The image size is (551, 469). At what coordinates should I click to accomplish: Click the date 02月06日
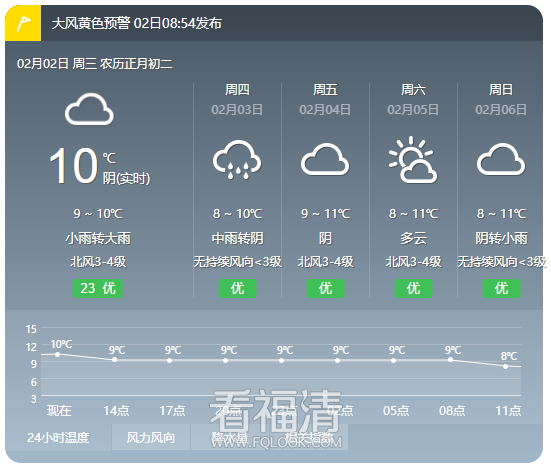coord(501,110)
